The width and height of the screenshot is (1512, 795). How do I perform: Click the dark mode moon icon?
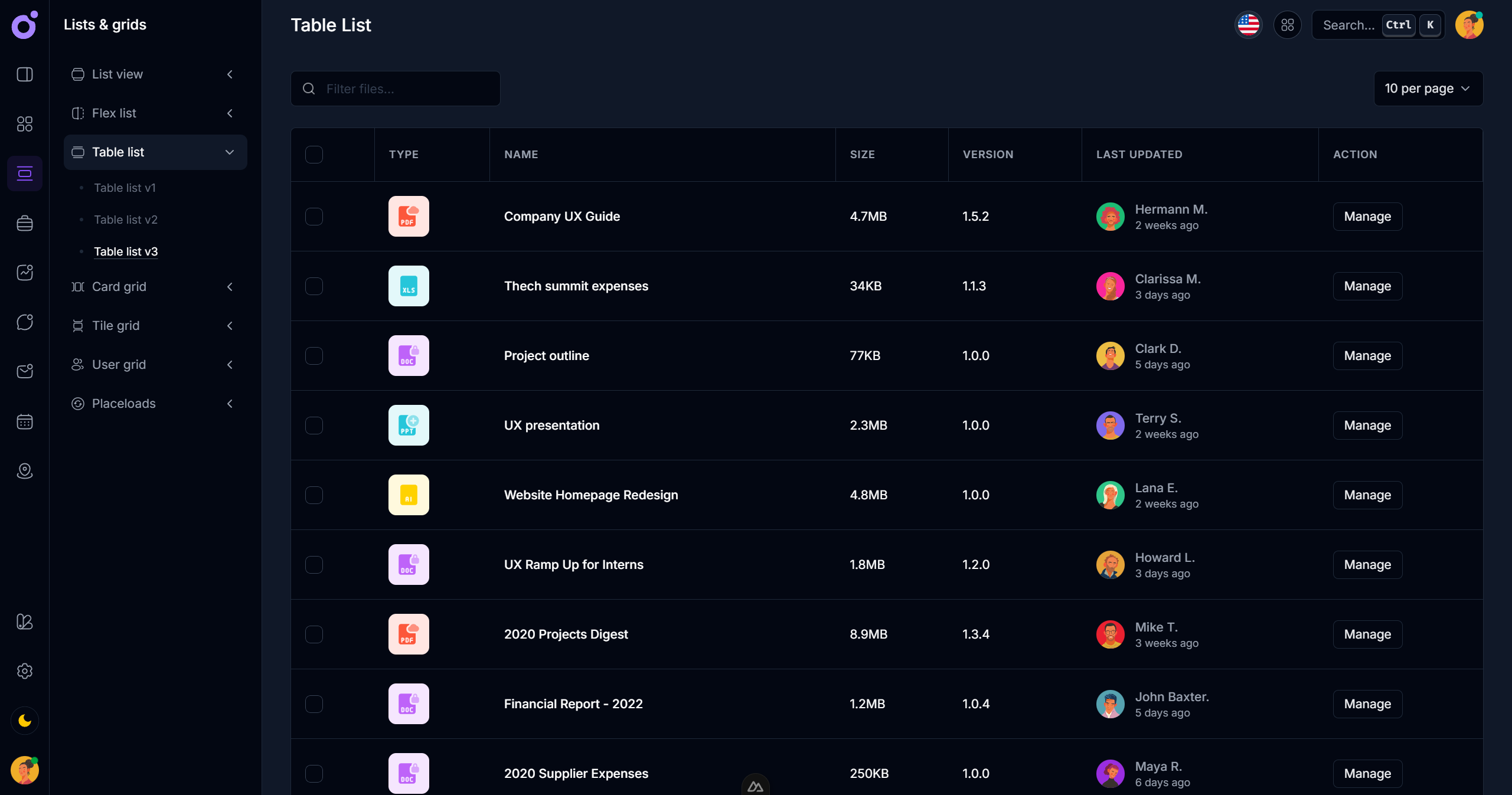point(25,720)
